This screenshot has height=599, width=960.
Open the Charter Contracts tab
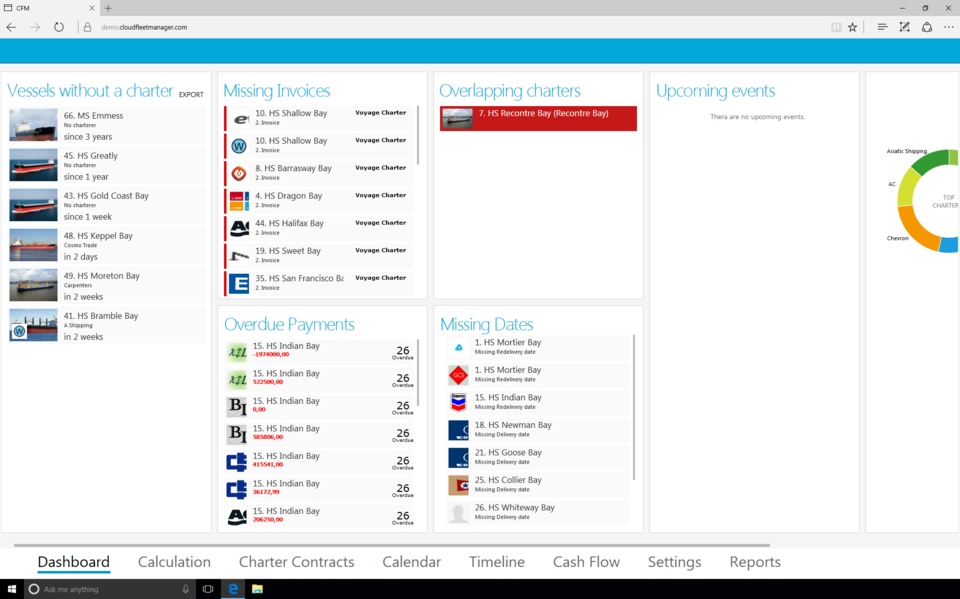click(296, 562)
